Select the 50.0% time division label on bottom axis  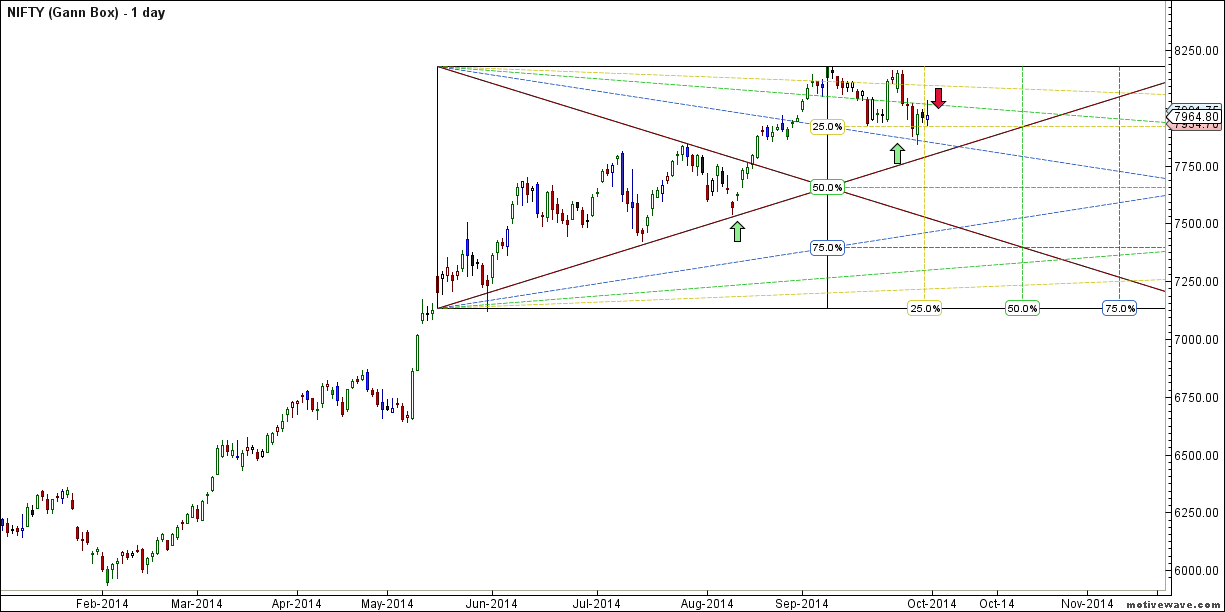coord(1020,309)
